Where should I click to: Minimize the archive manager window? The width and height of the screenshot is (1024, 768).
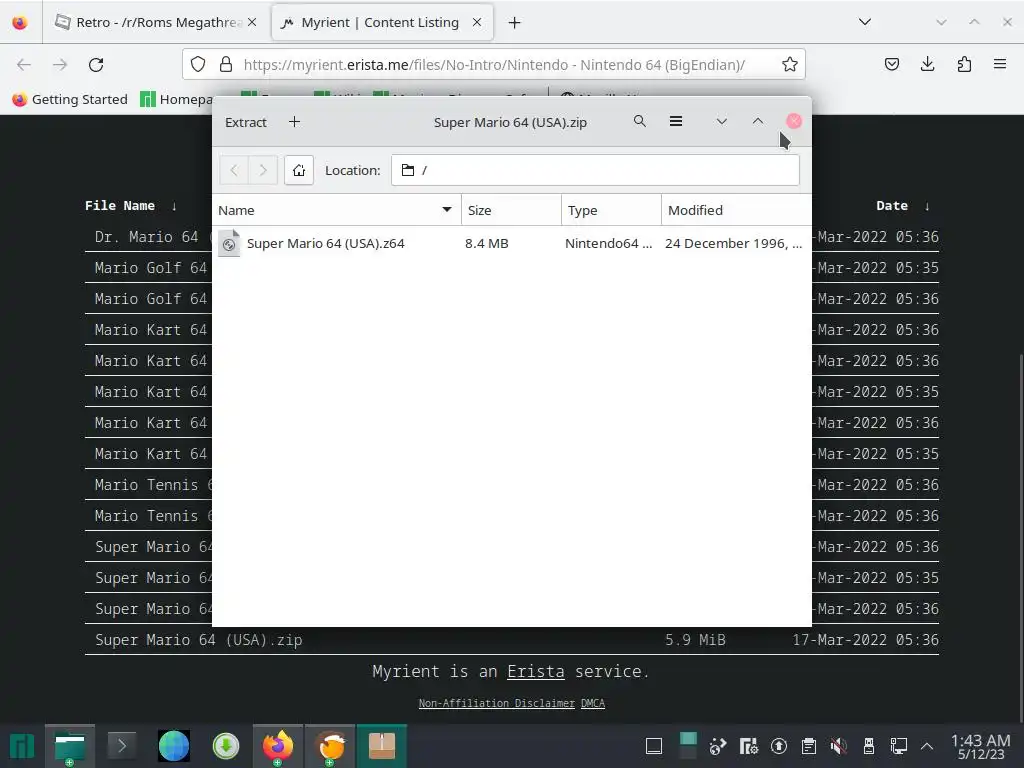[x=722, y=121]
